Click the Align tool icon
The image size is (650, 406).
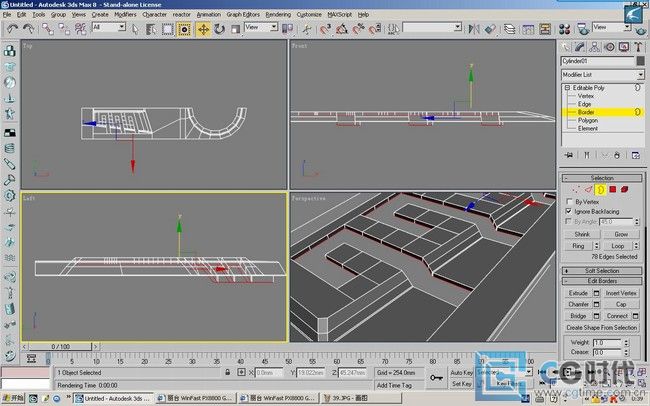(x=490, y=29)
